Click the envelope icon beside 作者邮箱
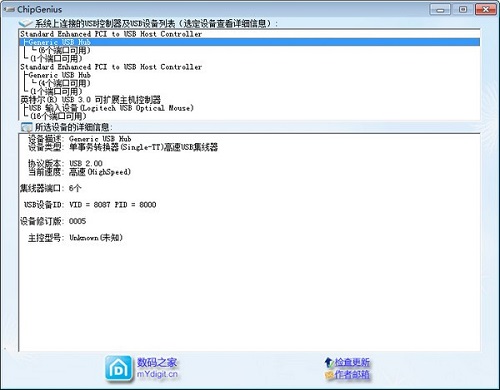This screenshot has height=390, width=500. (329, 375)
